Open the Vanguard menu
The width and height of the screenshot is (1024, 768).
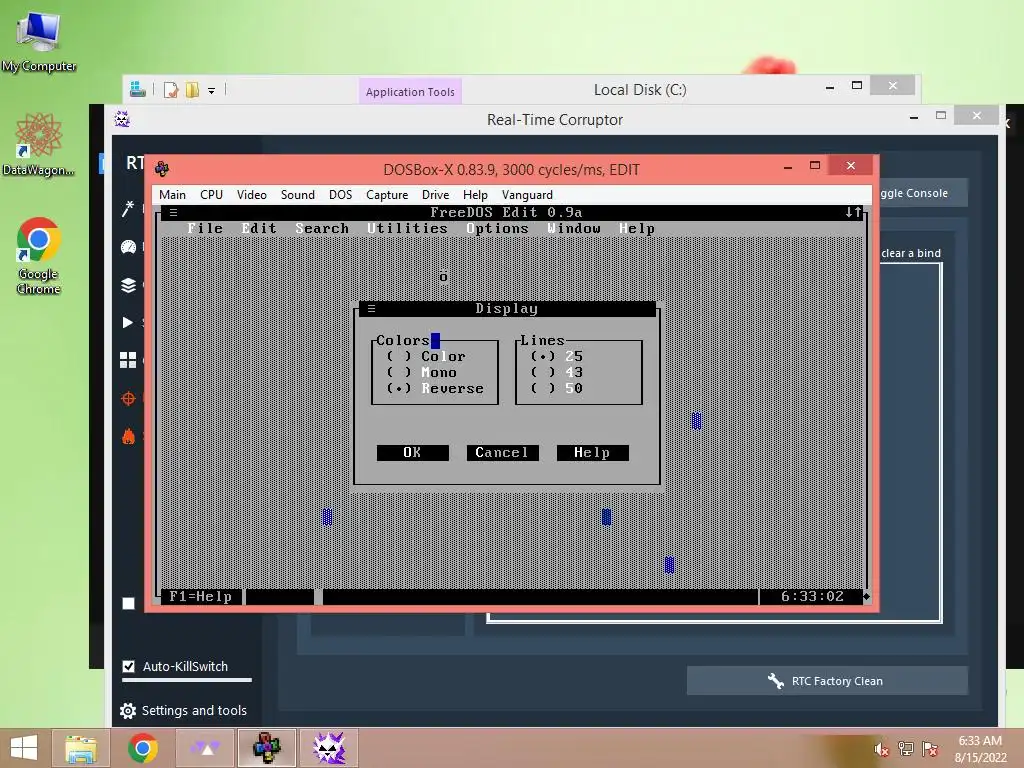pyautogui.click(x=527, y=195)
